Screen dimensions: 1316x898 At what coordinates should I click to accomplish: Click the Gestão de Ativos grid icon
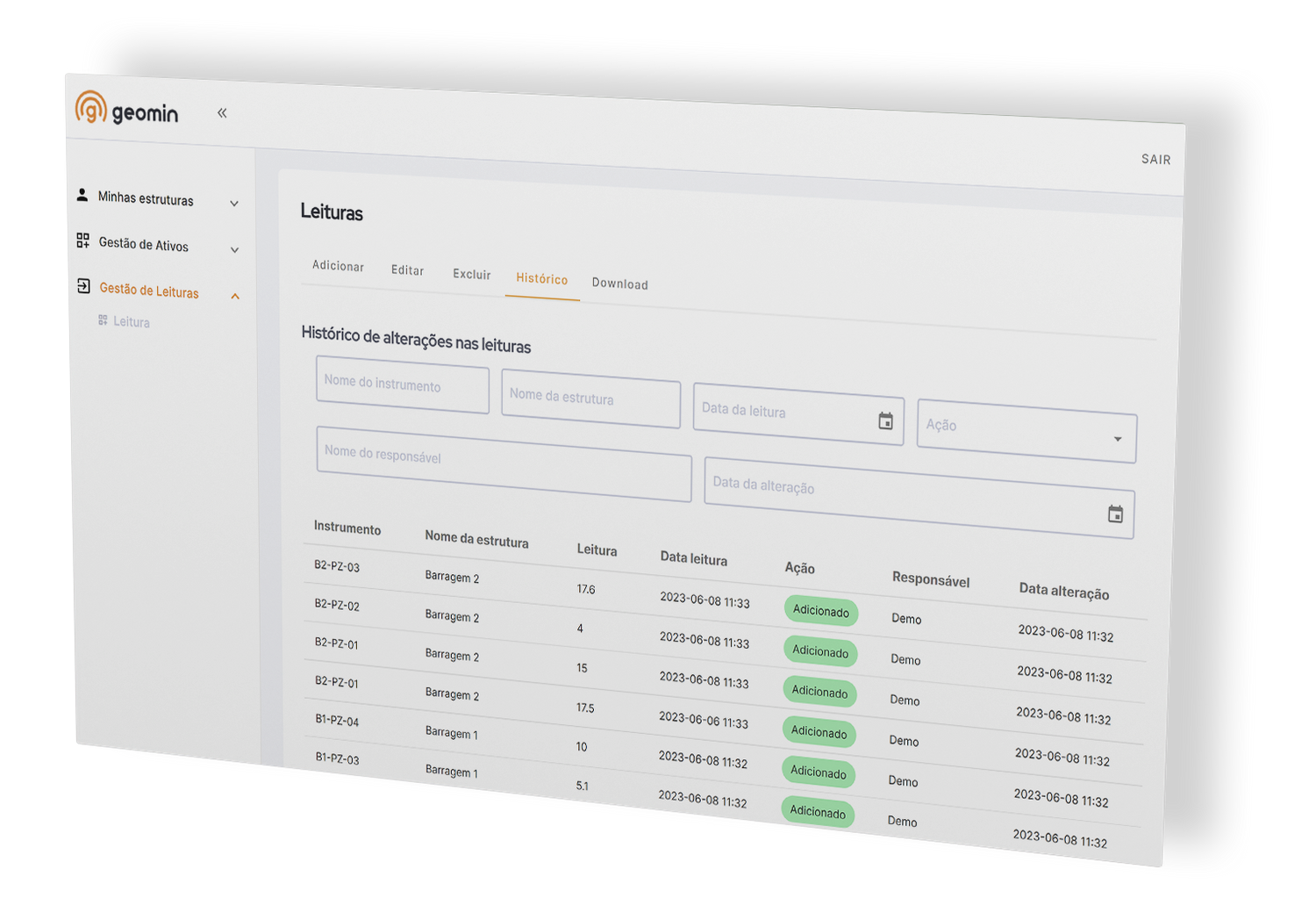coord(83,241)
